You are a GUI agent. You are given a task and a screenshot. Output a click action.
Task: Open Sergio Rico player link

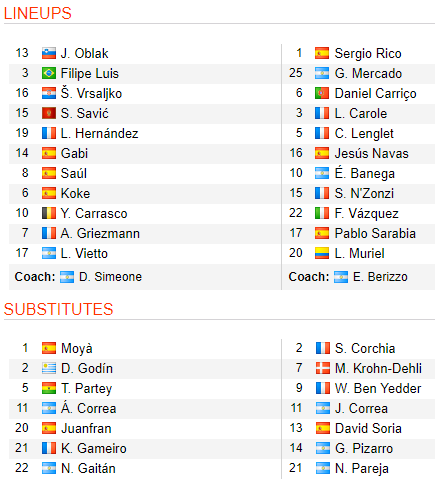point(368,53)
